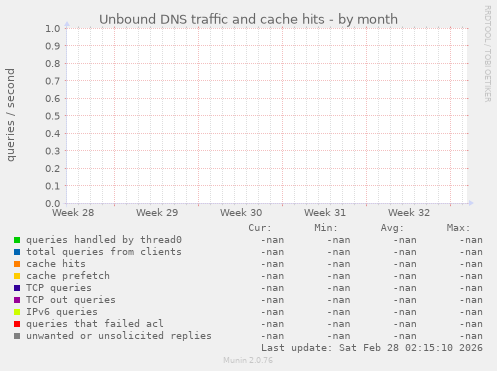Click the Max value for 'unwanted or unsolicited replies'
497x371 pixels.
[x=471, y=336]
